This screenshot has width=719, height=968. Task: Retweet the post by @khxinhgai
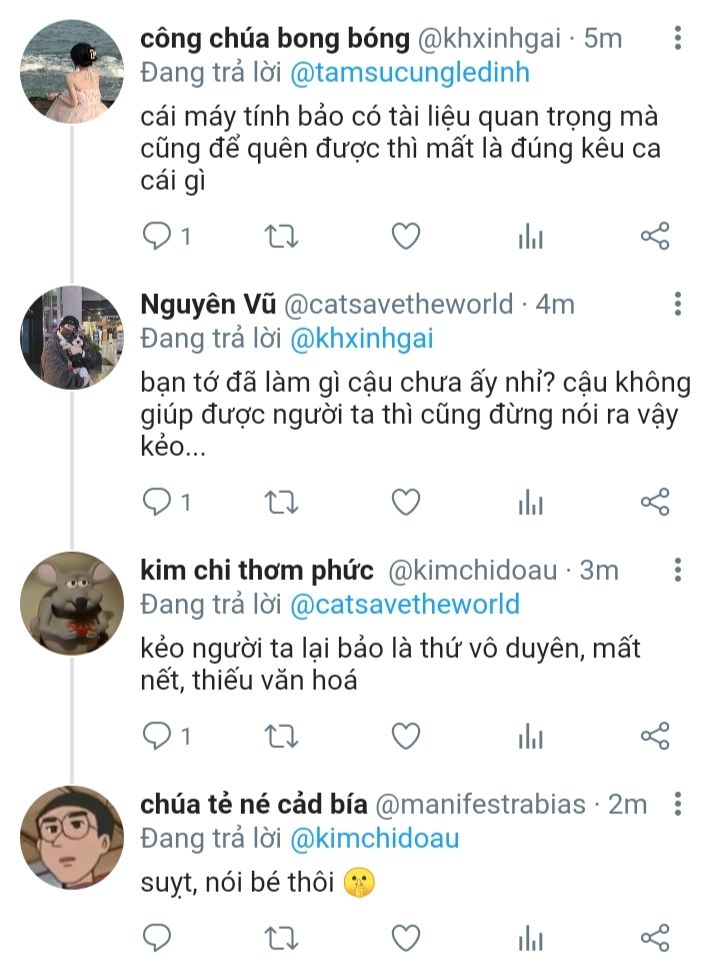click(x=280, y=236)
